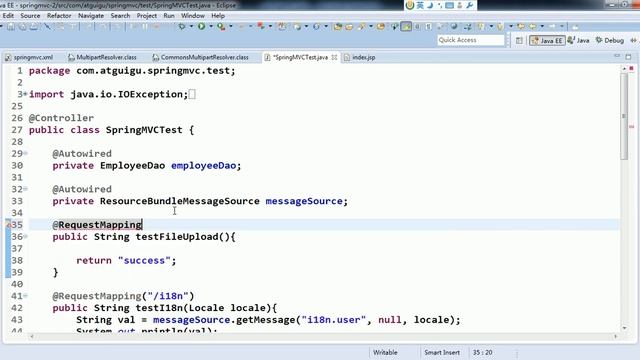Run the program with green play icon

tap(202, 27)
